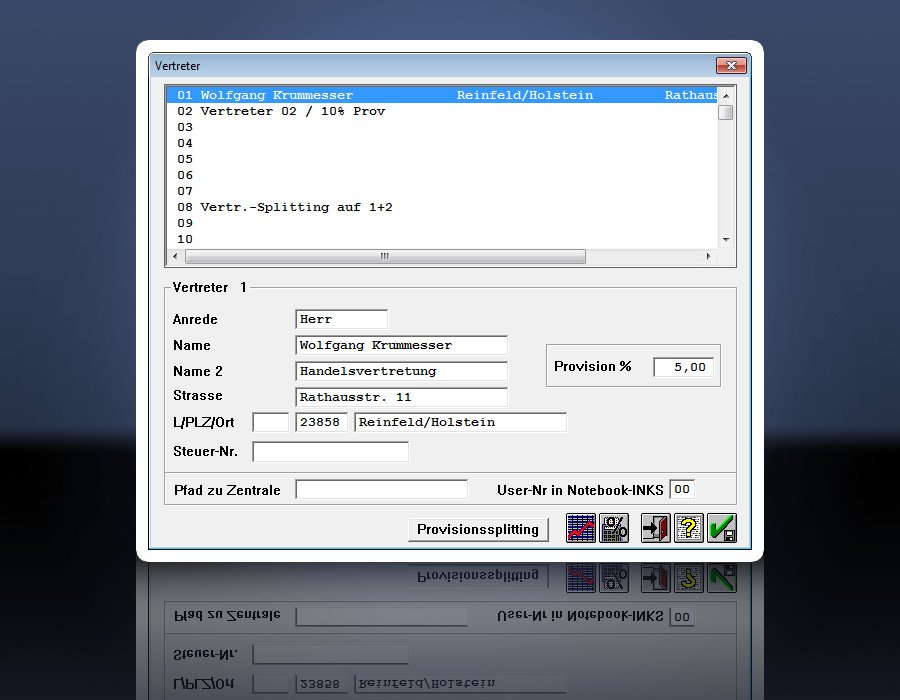Select empty row 09 in list

[441, 223]
